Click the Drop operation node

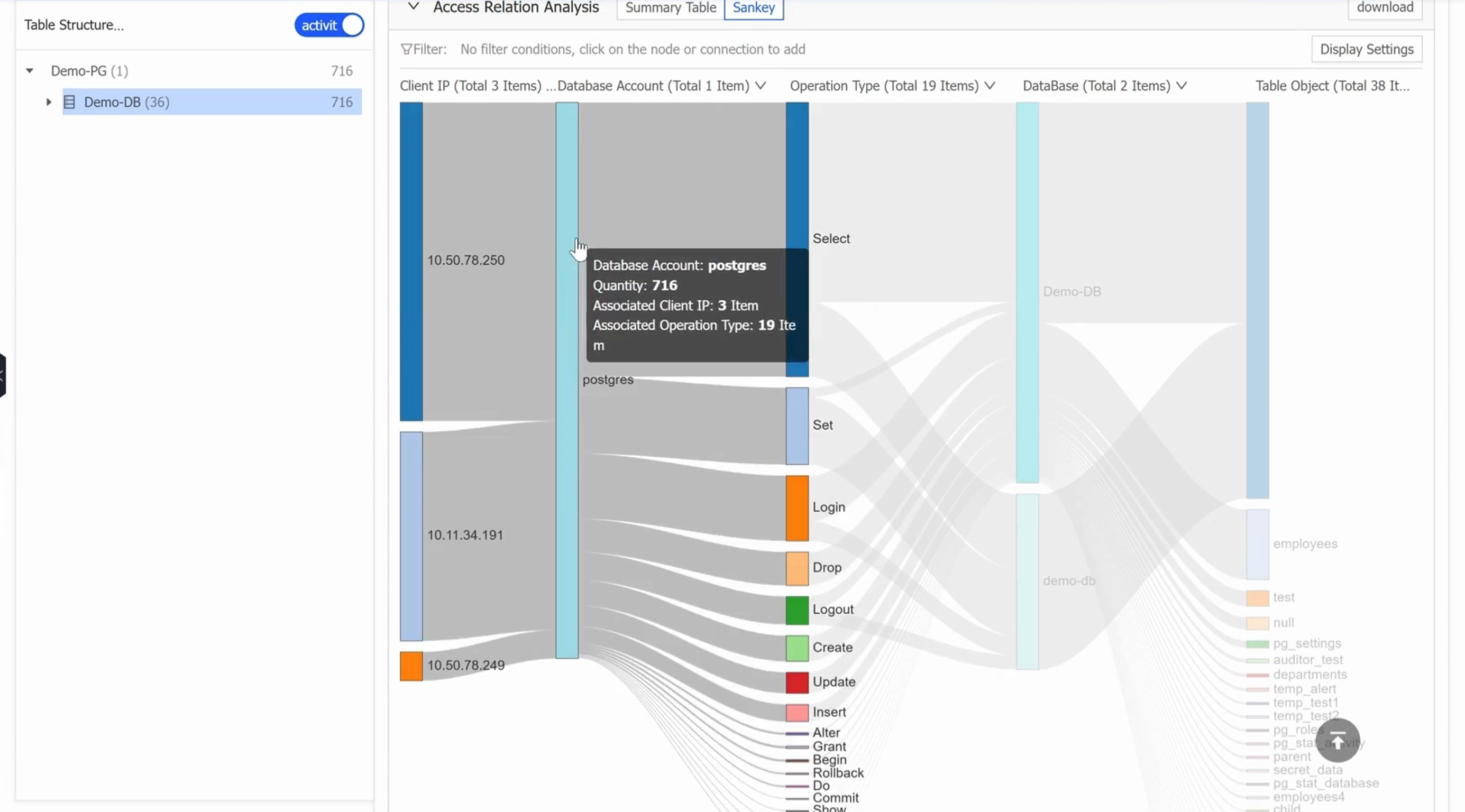pyautogui.click(x=798, y=569)
